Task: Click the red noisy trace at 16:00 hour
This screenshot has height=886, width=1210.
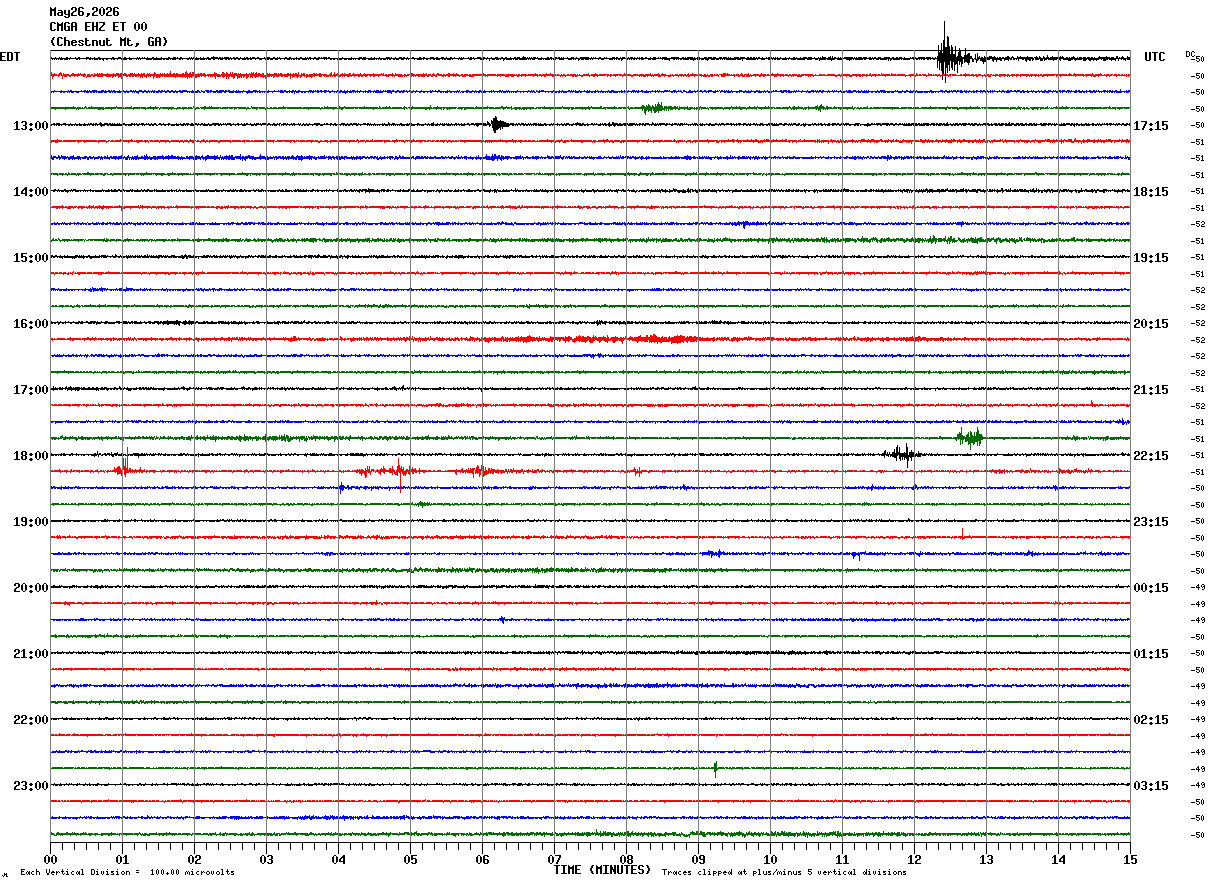Action: pos(590,339)
